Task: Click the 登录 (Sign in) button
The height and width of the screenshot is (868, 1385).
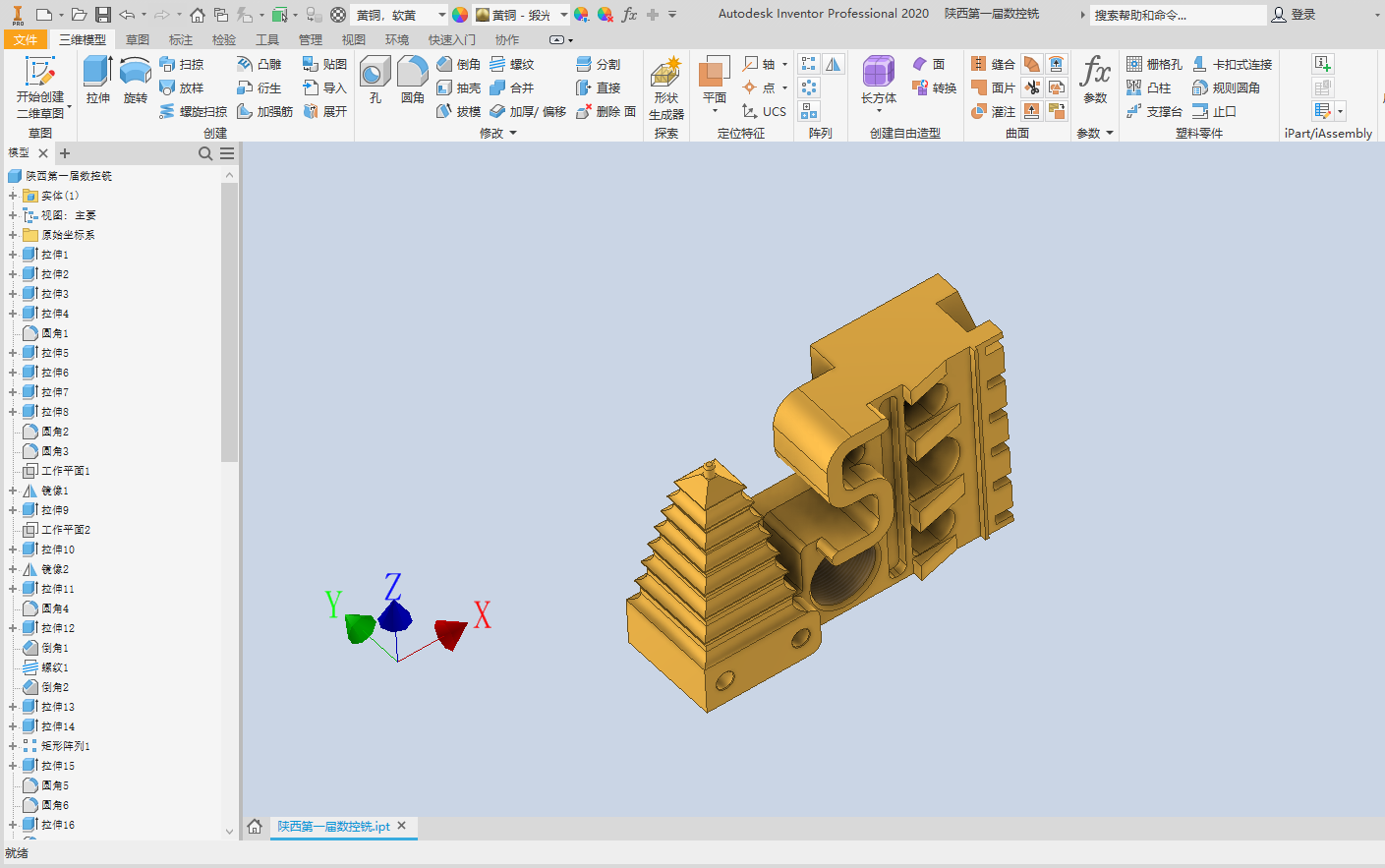Action: tap(1295, 15)
